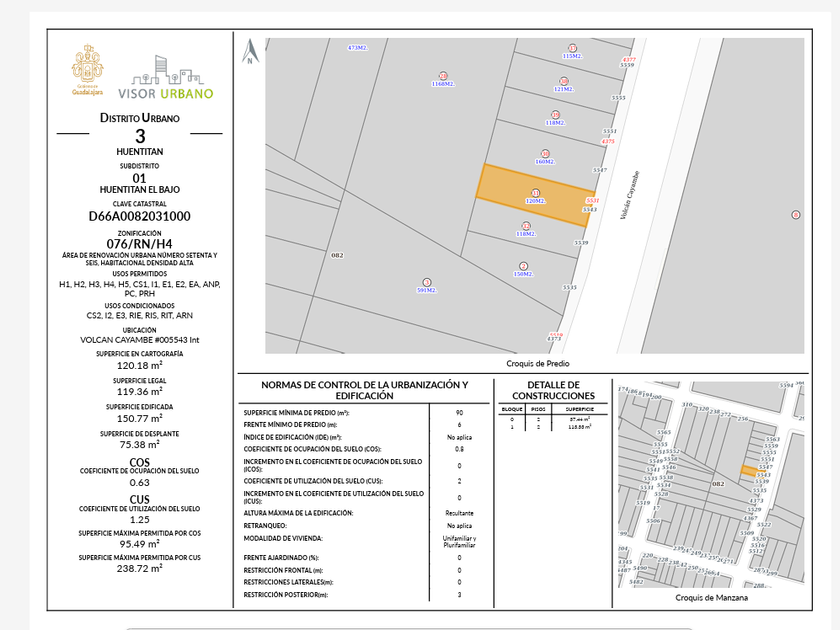
Task: Select lot marker 32 on the map
Action: (x=526, y=226)
